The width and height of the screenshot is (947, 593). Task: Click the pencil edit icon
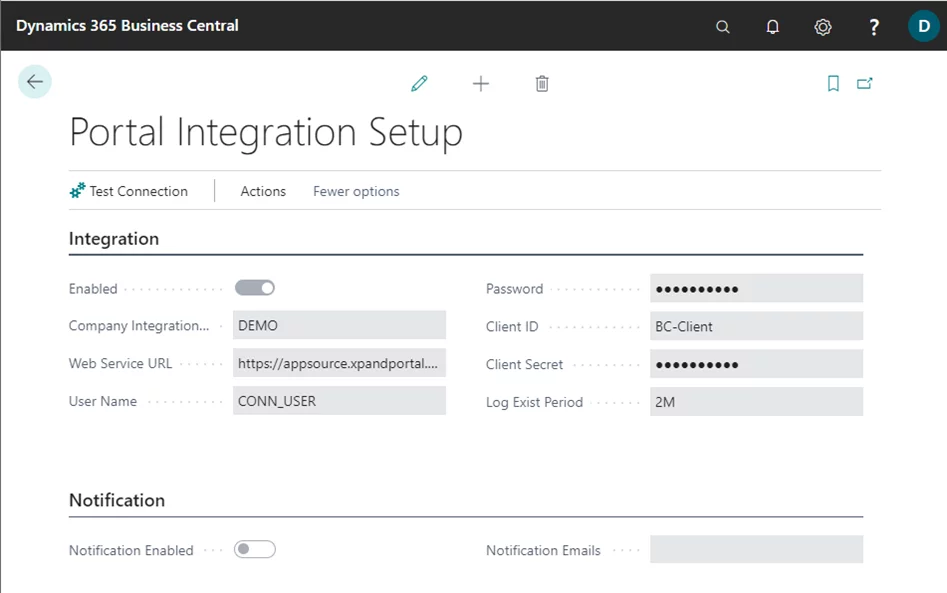419,84
